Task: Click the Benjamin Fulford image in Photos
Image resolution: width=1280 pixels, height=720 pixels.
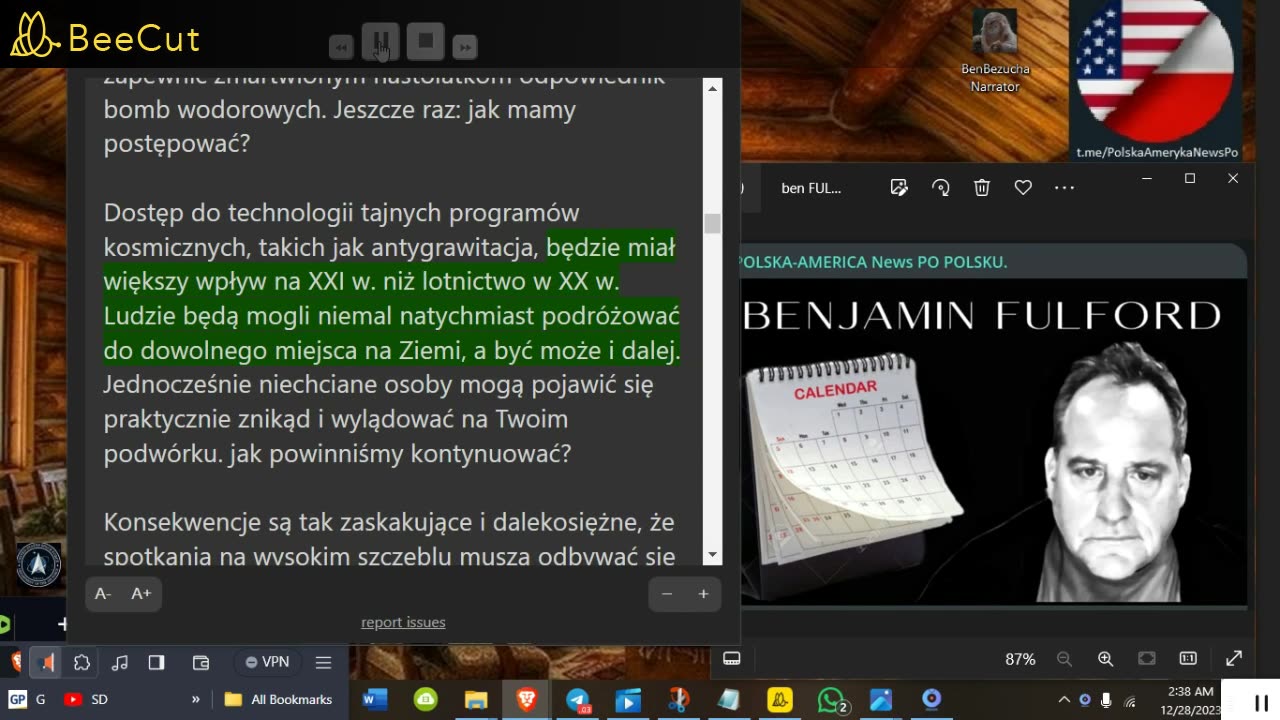Action: (x=993, y=442)
